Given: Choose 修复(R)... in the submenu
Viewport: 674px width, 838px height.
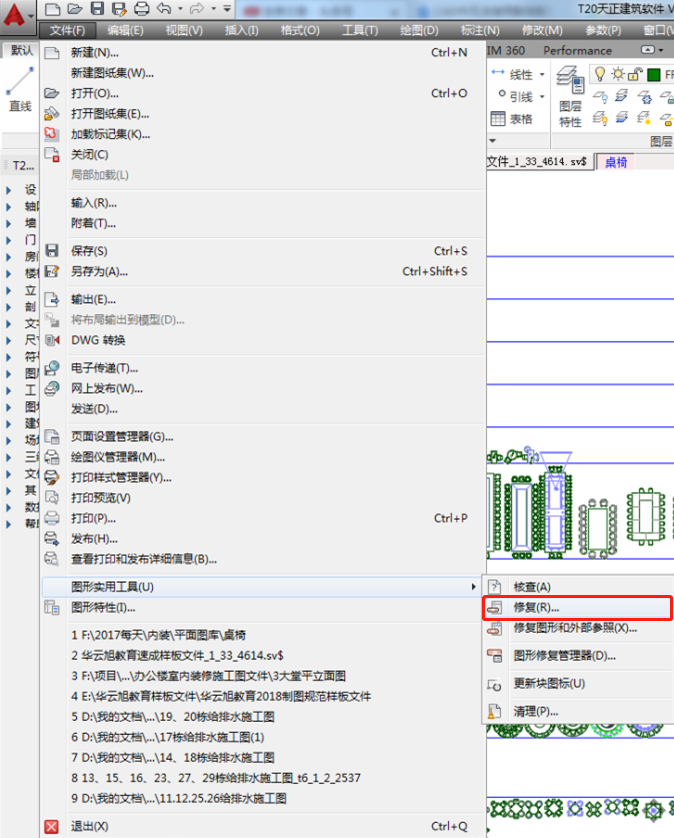Looking at the screenshot, I should (578, 608).
